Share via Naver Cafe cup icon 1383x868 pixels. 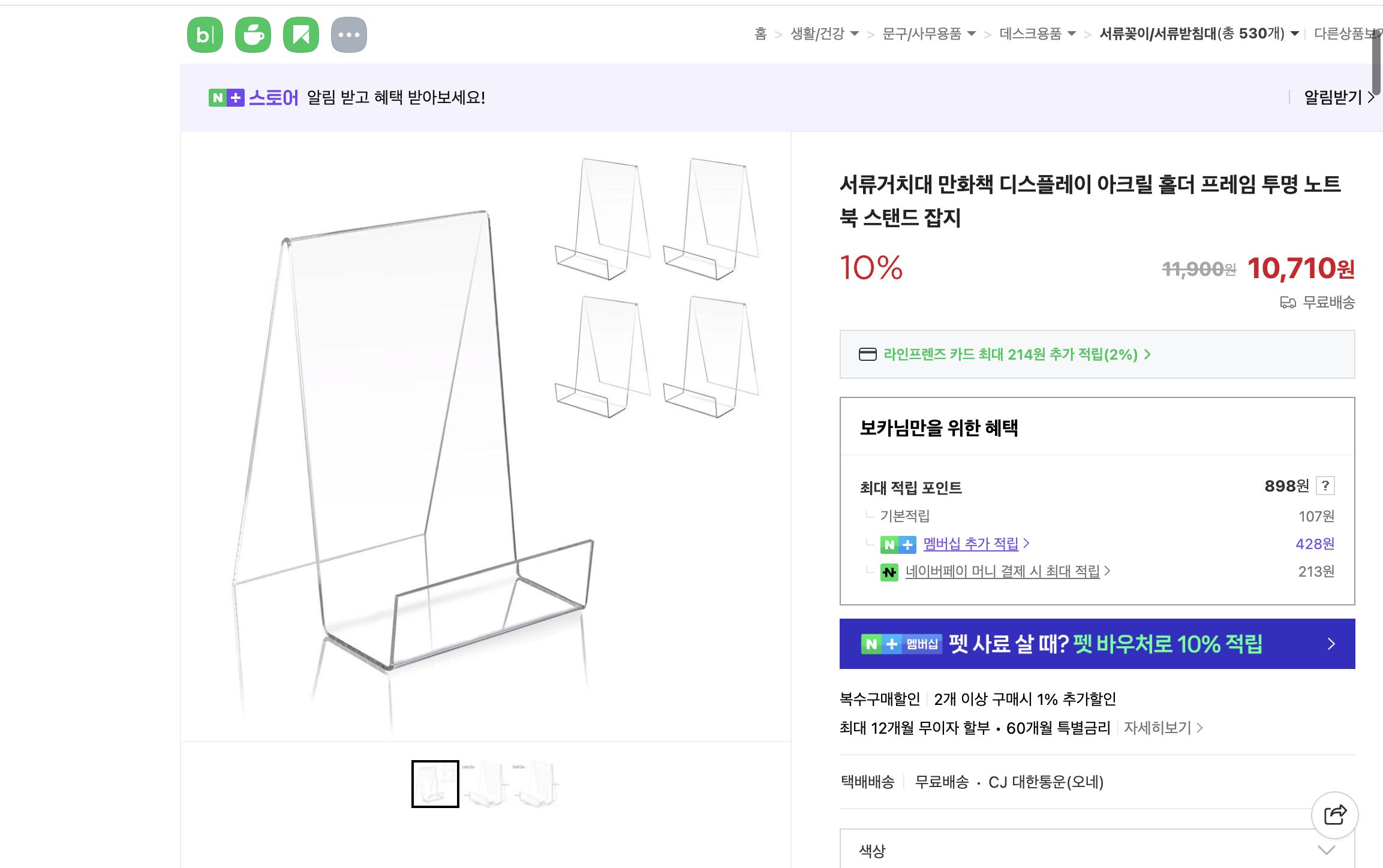point(252,34)
